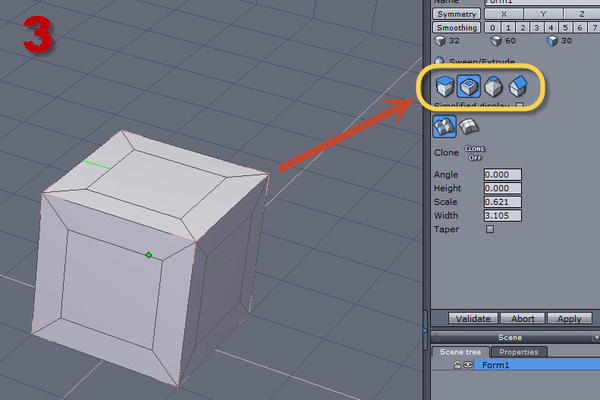Open the Scene panel dropdown arrow
Viewport: 600px width, 400px height.
(x=596, y=338)
